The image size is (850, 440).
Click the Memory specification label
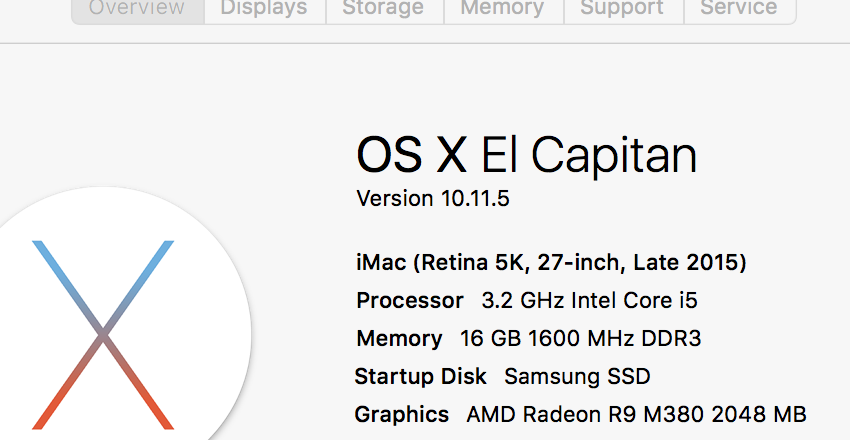click(399, 338)
